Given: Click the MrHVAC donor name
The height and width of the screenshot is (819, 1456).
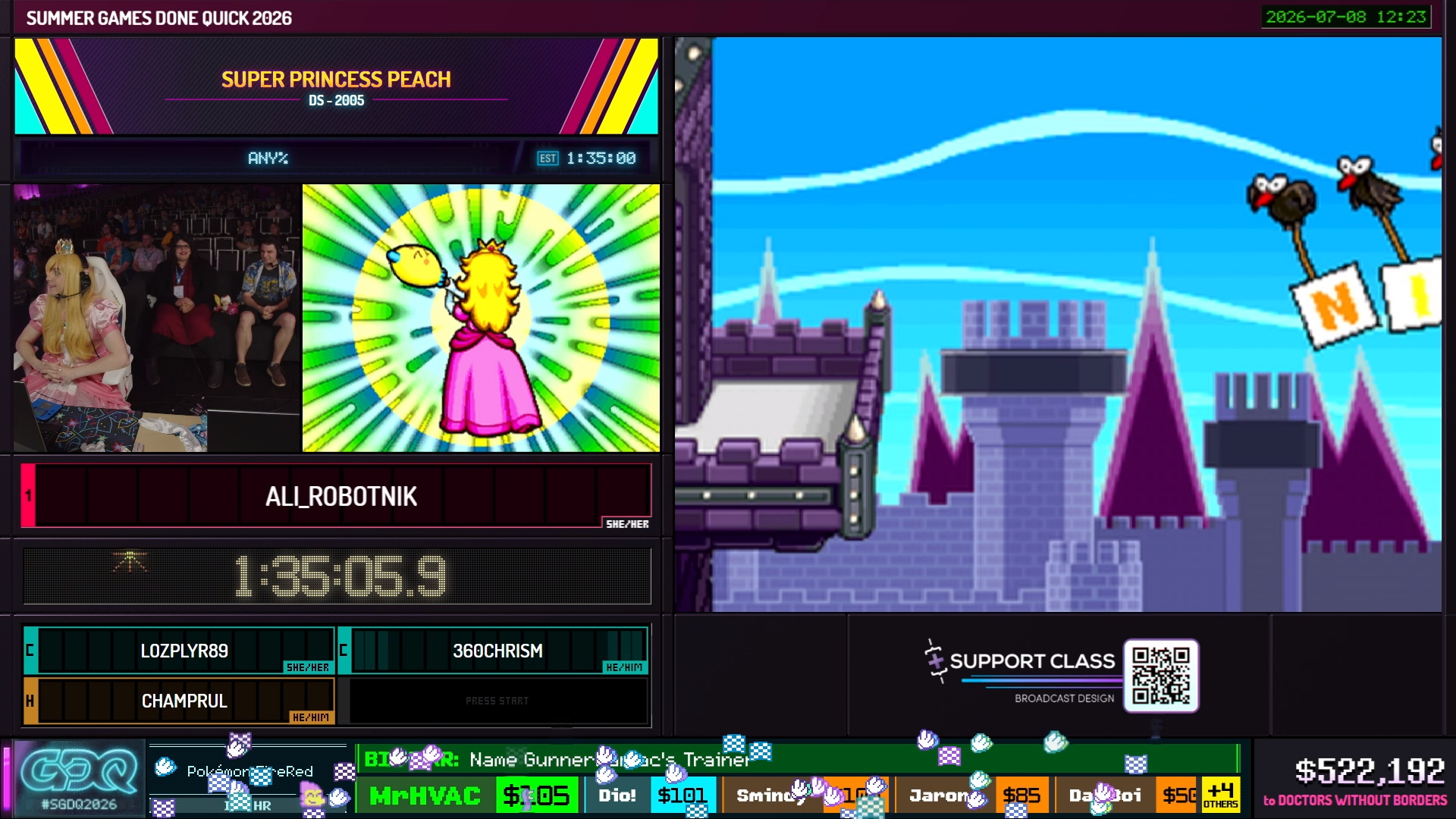Looking at the screenshot, I should point(425,795).
